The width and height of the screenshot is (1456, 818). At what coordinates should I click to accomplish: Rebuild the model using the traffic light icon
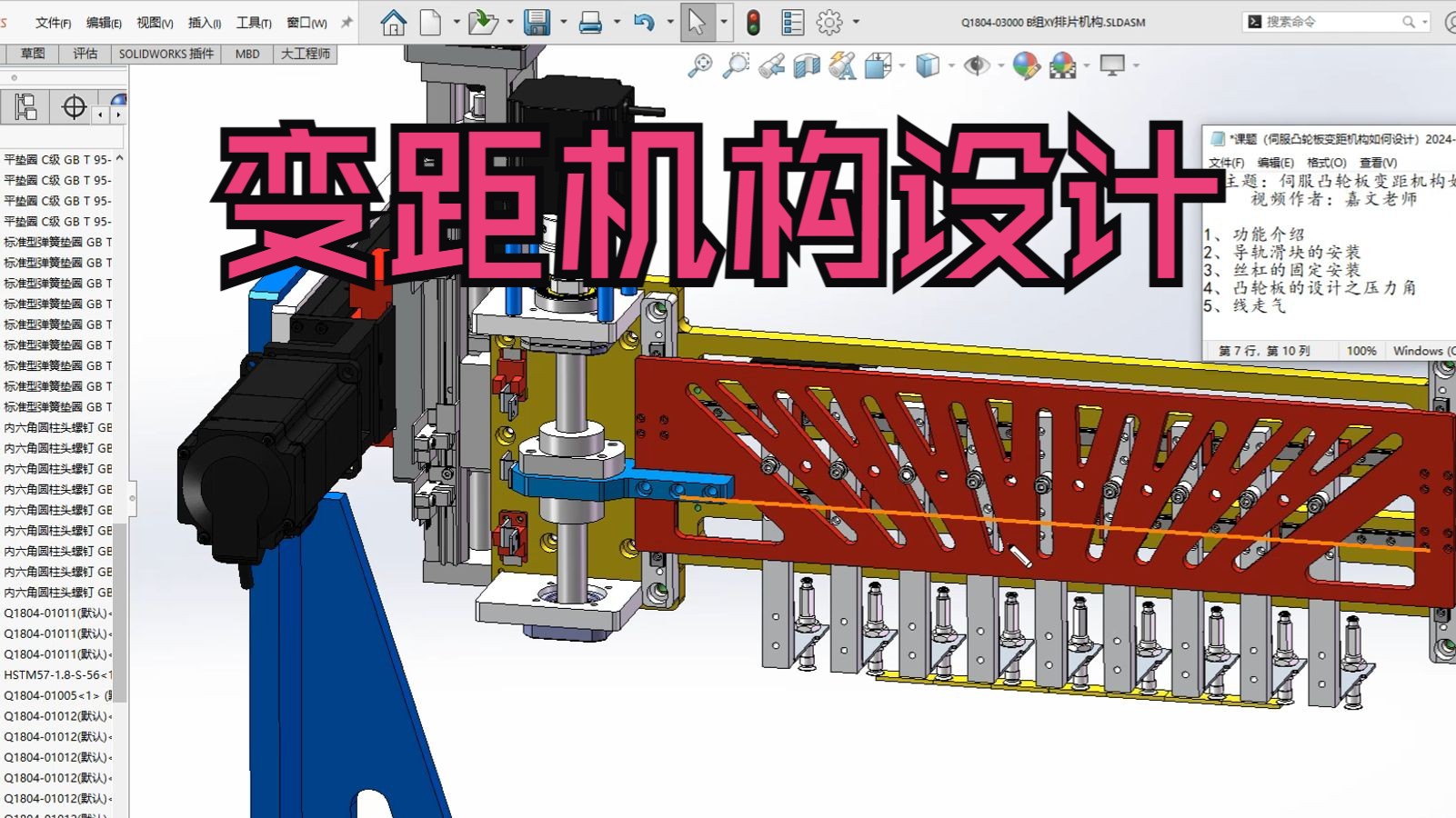tap(753, 22)
